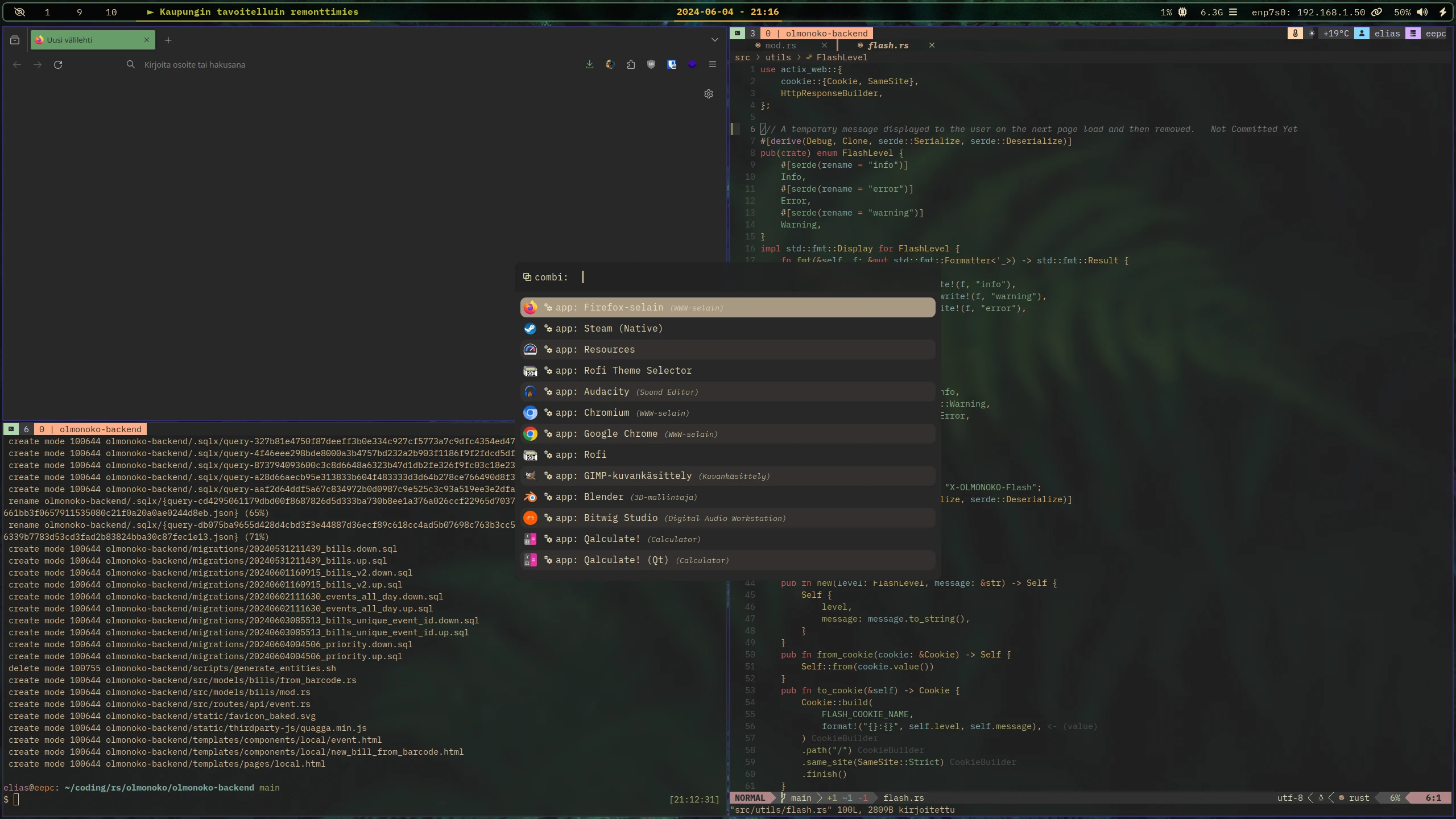Click the utils breadcrumb folder
Screen dimensions: 1456x819
(777, 57)
